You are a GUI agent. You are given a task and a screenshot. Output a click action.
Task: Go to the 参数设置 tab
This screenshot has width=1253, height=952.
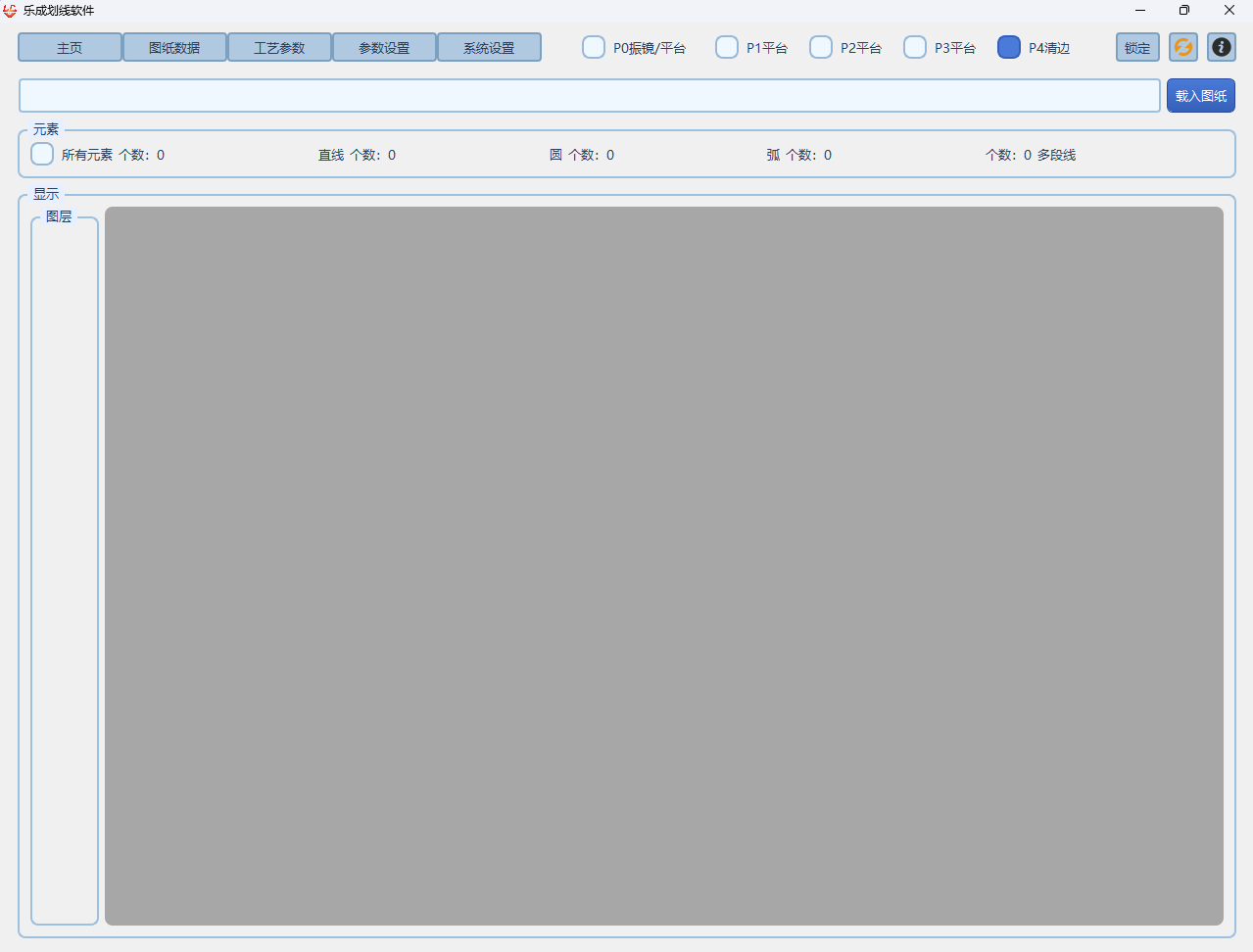[384, 47]
